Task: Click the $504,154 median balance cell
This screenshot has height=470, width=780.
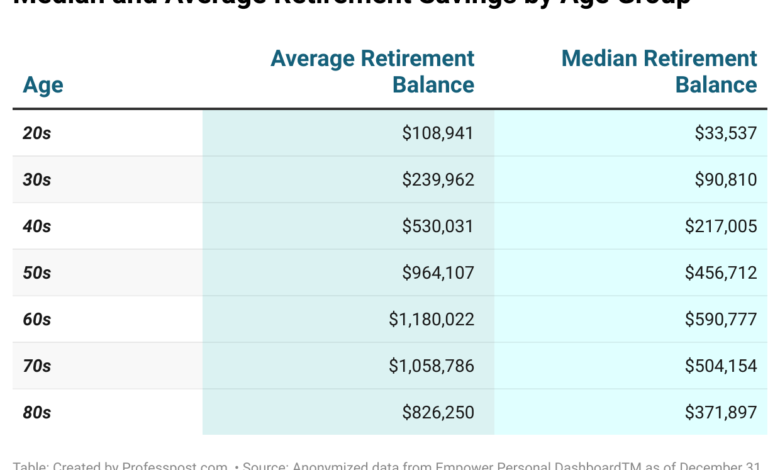Action: point(720,366)
